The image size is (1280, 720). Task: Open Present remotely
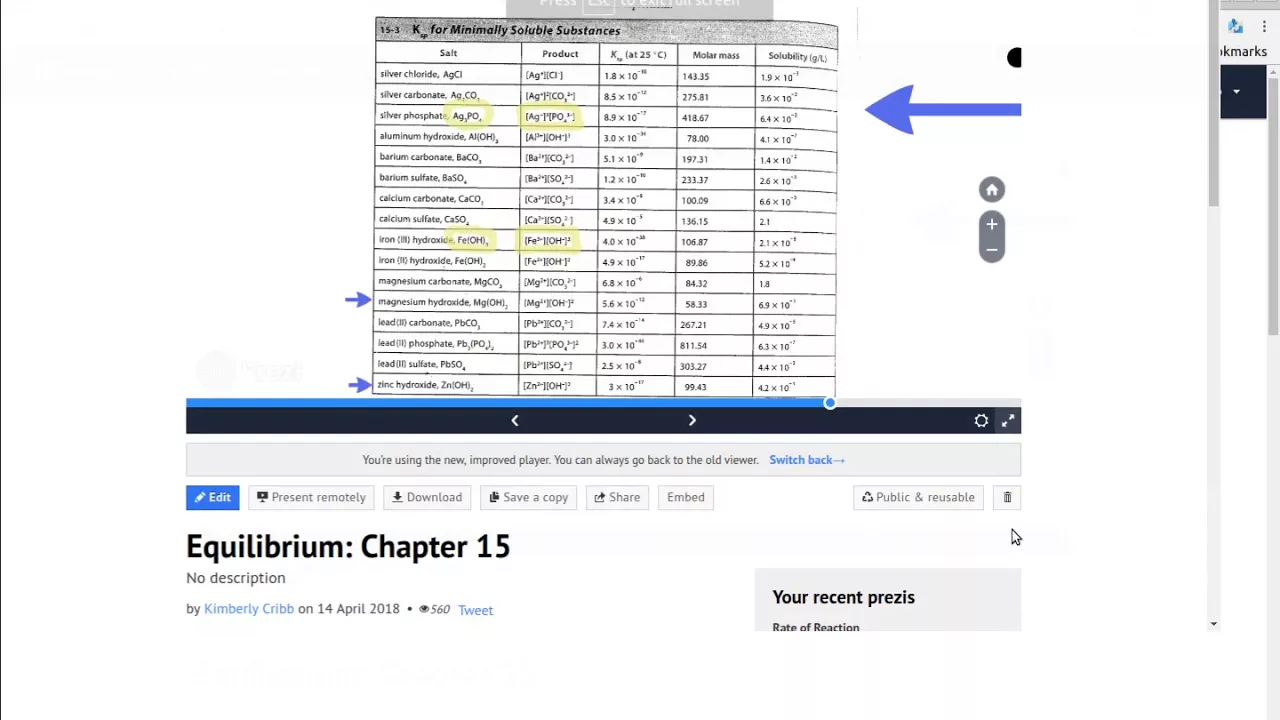[x=311, y=497]
